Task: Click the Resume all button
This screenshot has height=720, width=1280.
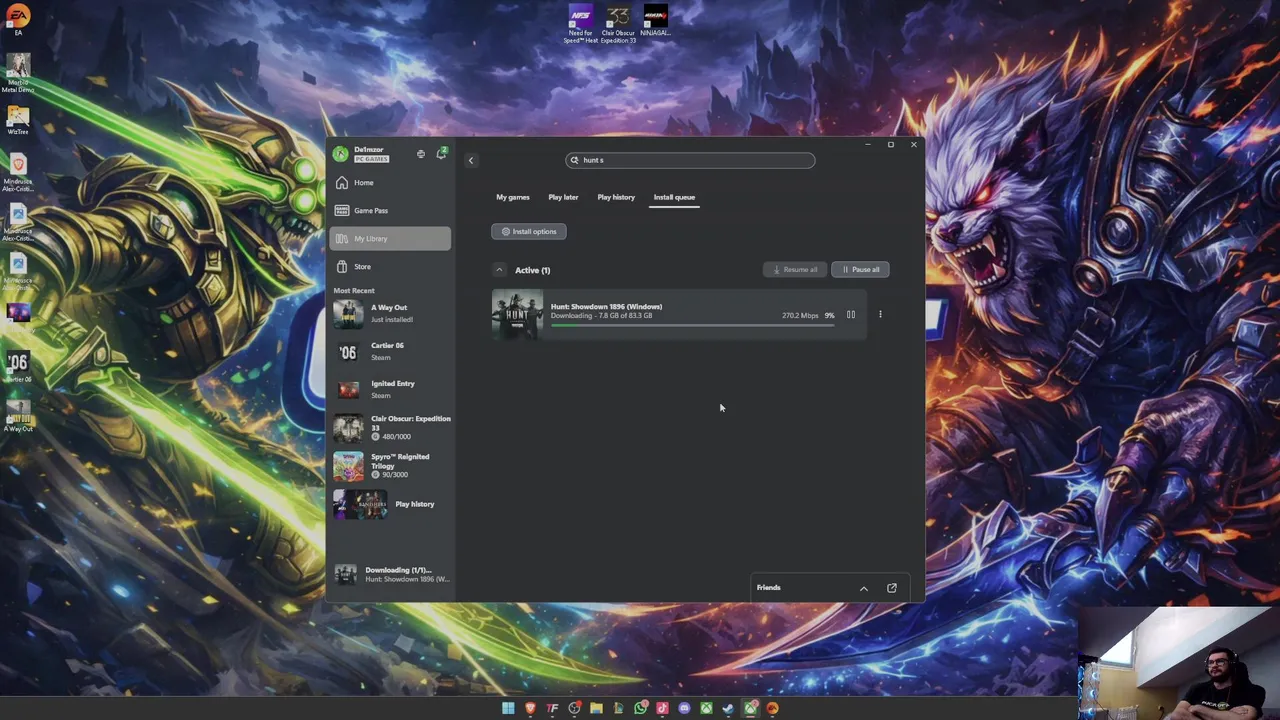Action: coord(795,270)
